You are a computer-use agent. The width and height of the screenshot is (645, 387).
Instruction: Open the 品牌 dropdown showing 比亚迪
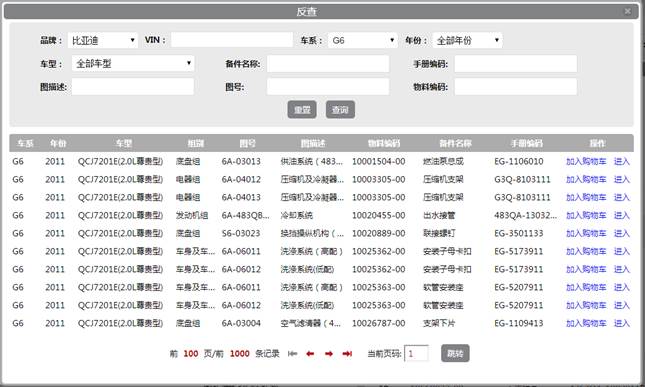pos(103,40)
